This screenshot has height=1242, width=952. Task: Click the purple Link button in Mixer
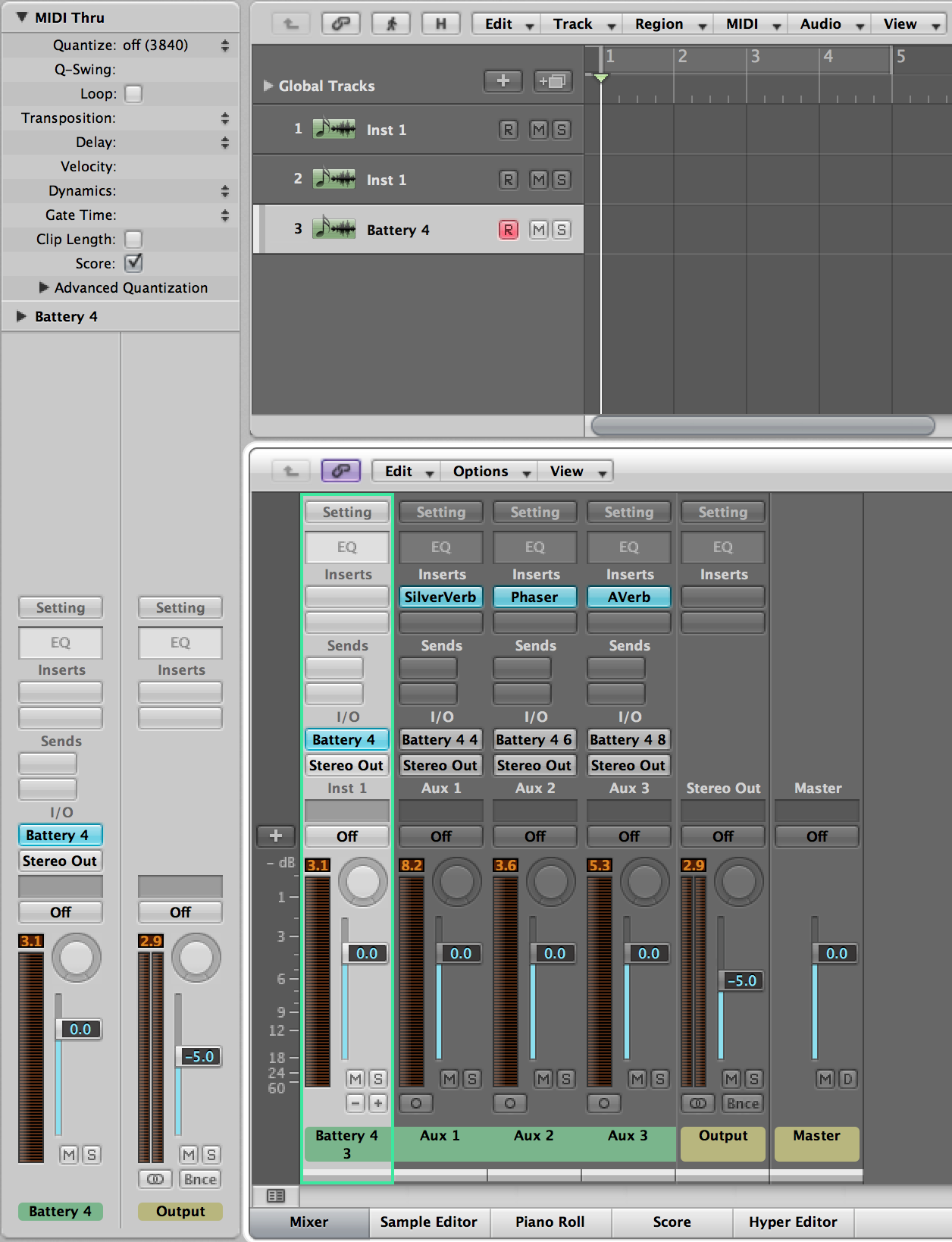pos(340,471)
